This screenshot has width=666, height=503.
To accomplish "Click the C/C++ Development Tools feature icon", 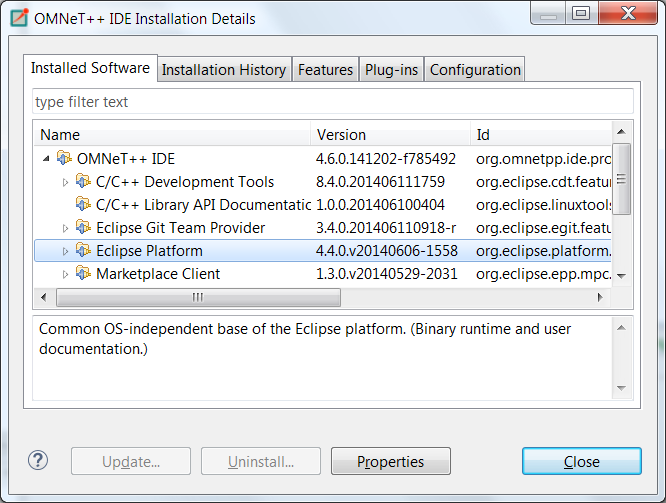I will pyautogui.click(x=83, y=181).
